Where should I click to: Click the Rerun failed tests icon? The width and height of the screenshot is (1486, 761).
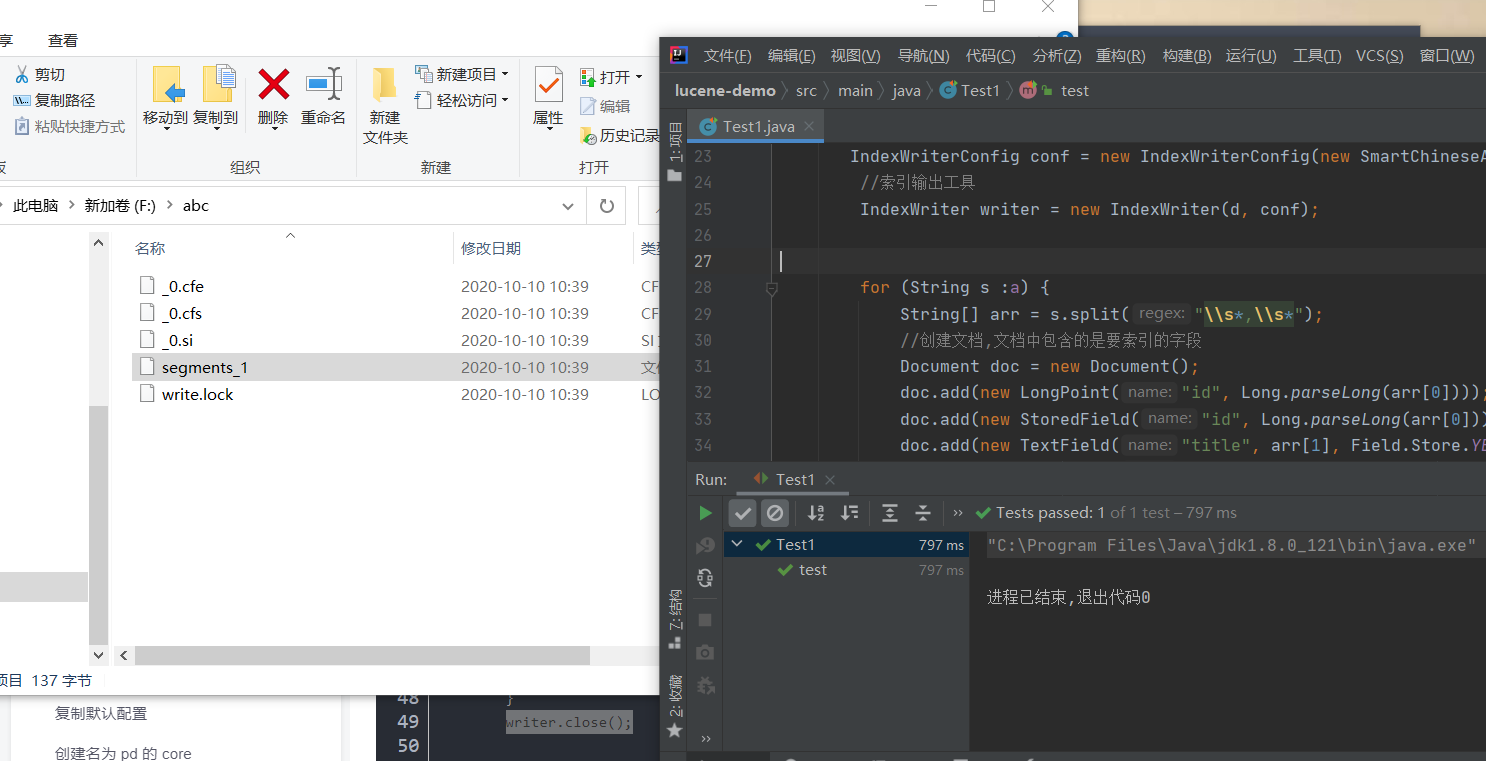pyautogui.click(x=705, y=545)
